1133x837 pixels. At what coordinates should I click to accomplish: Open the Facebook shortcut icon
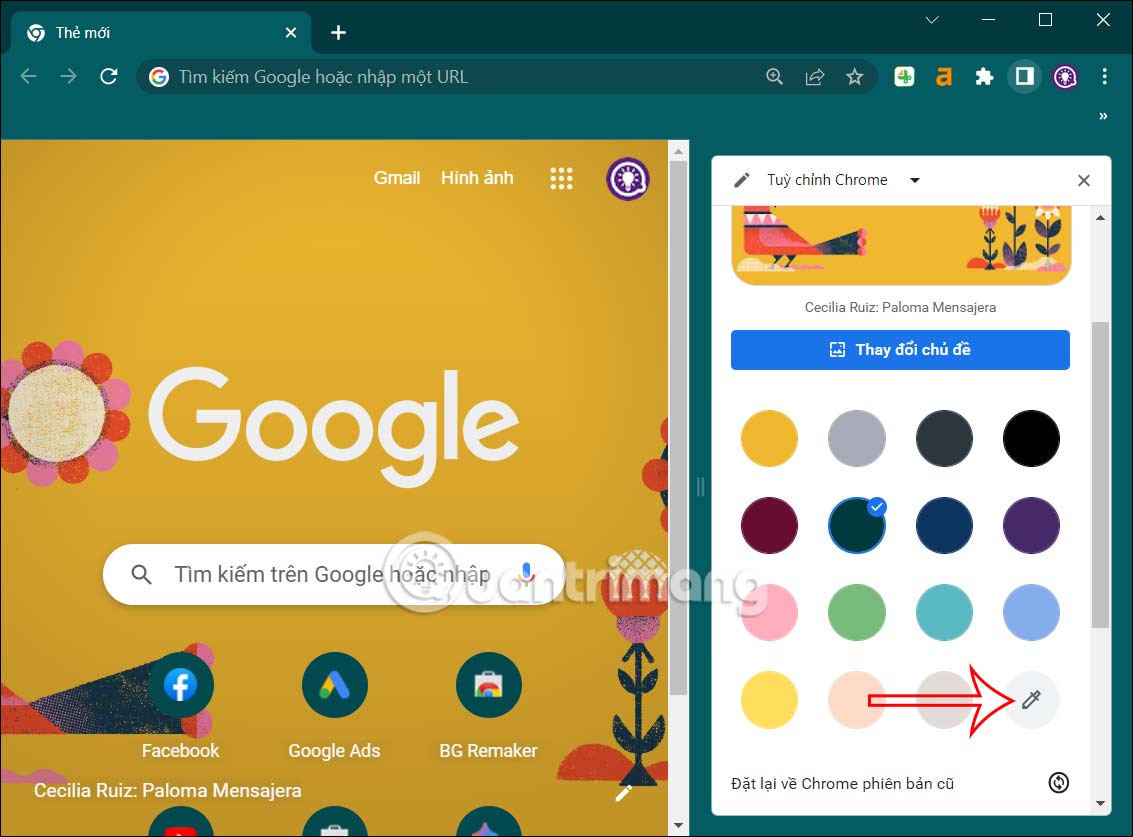[x=180, y=685]
